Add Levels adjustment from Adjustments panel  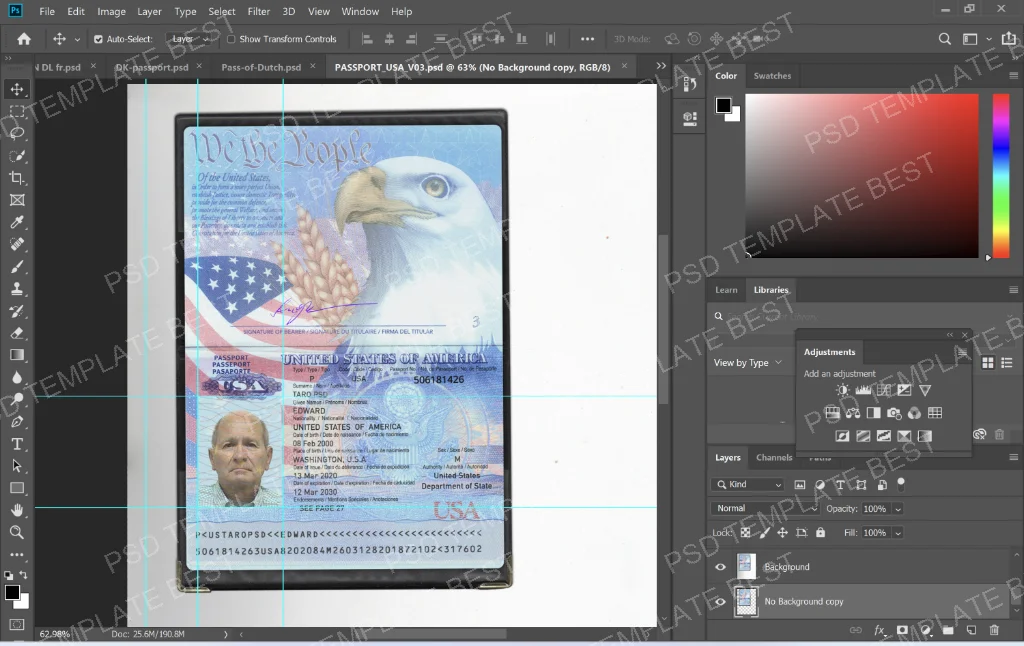pos(863,391)
